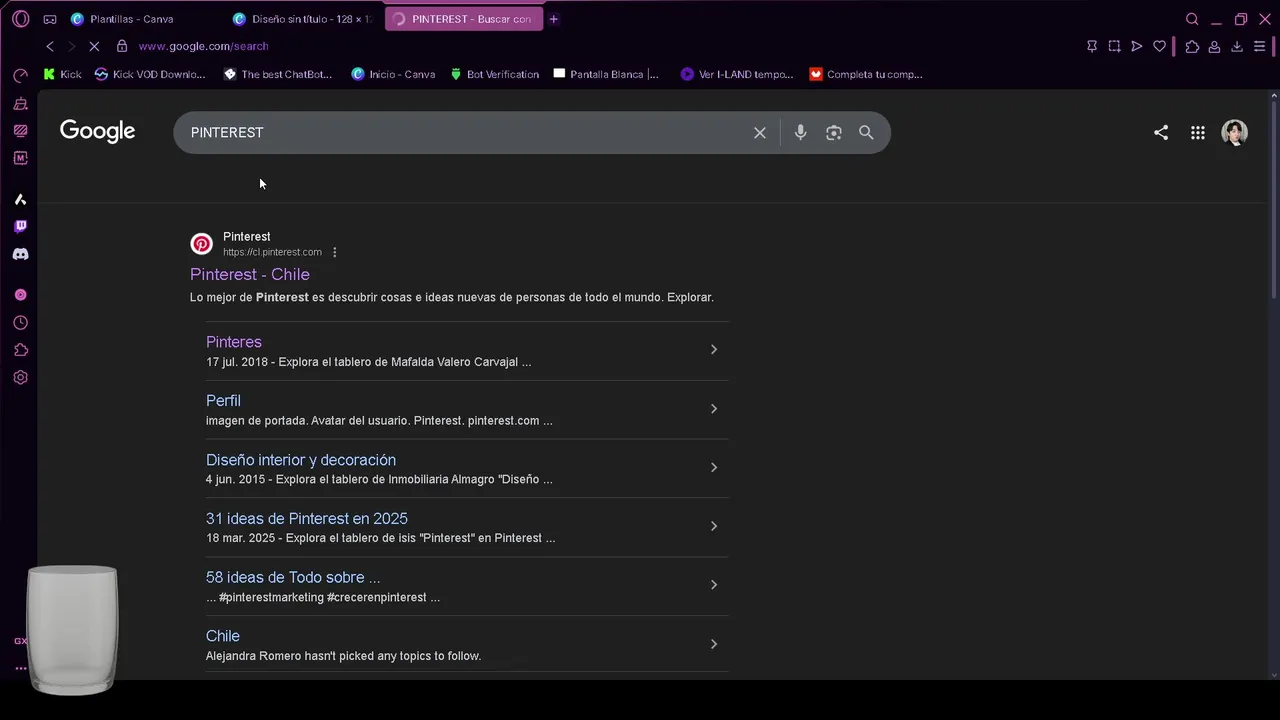Add page to bookmarks with heart icon
Image resolution: width=1280 pixels, height=720 pixels.
pyautogui.click(x=1160, y=46)
